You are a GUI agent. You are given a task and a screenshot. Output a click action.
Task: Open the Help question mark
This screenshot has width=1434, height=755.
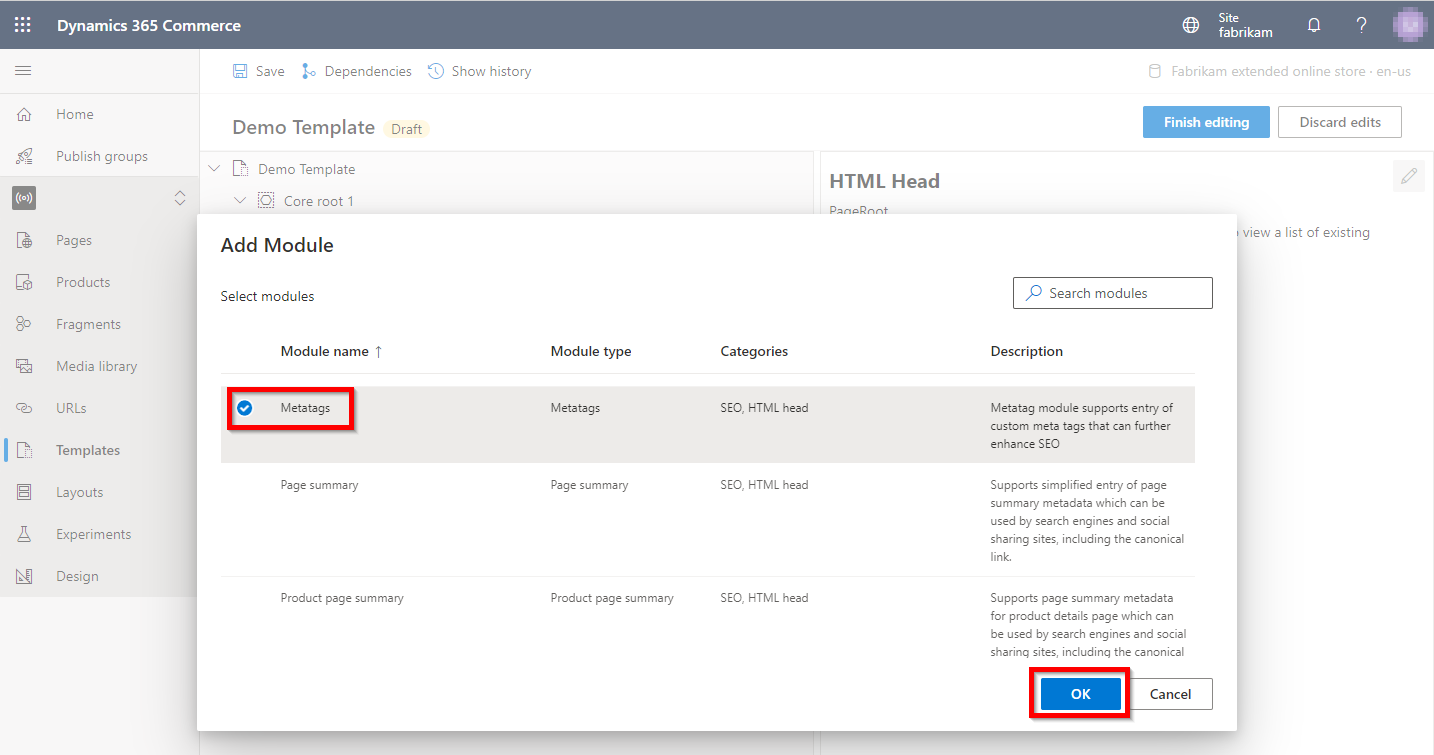[1361, 24]
